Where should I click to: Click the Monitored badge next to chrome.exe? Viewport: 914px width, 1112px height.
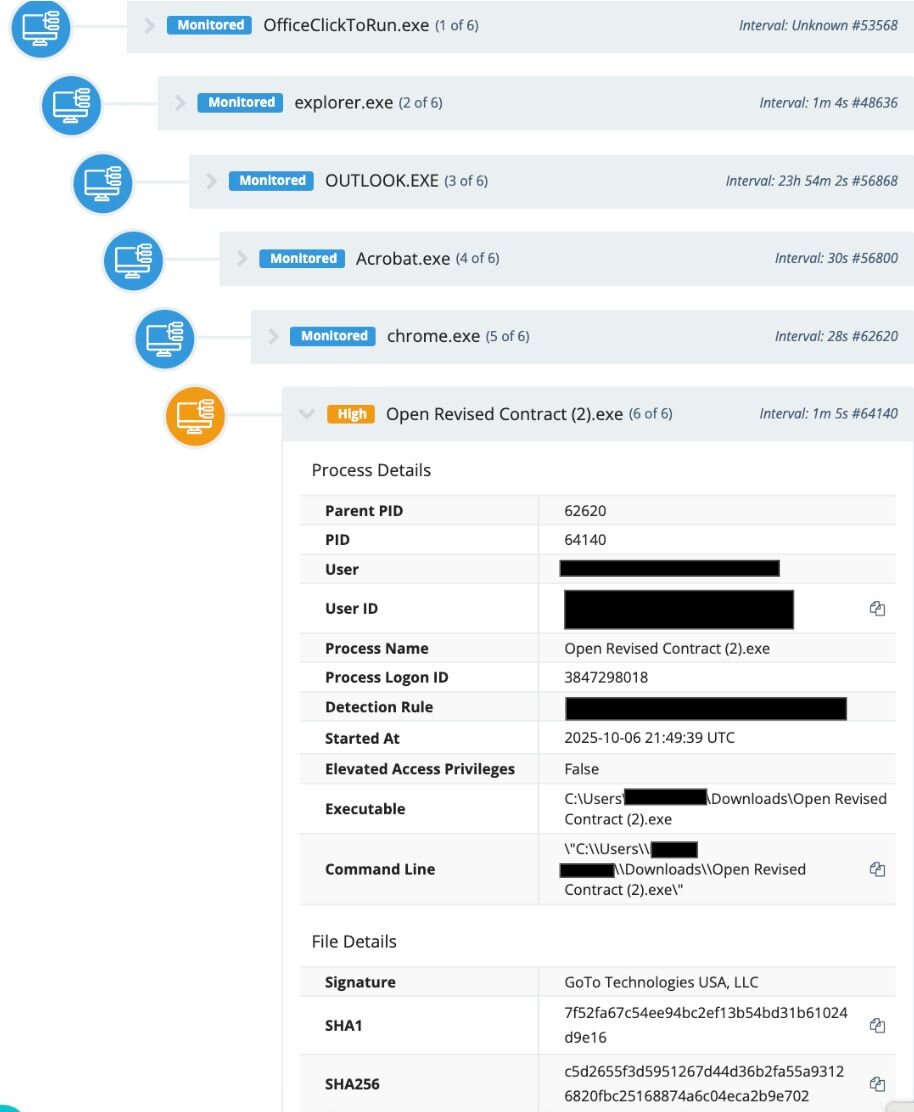tap(334, 336)
